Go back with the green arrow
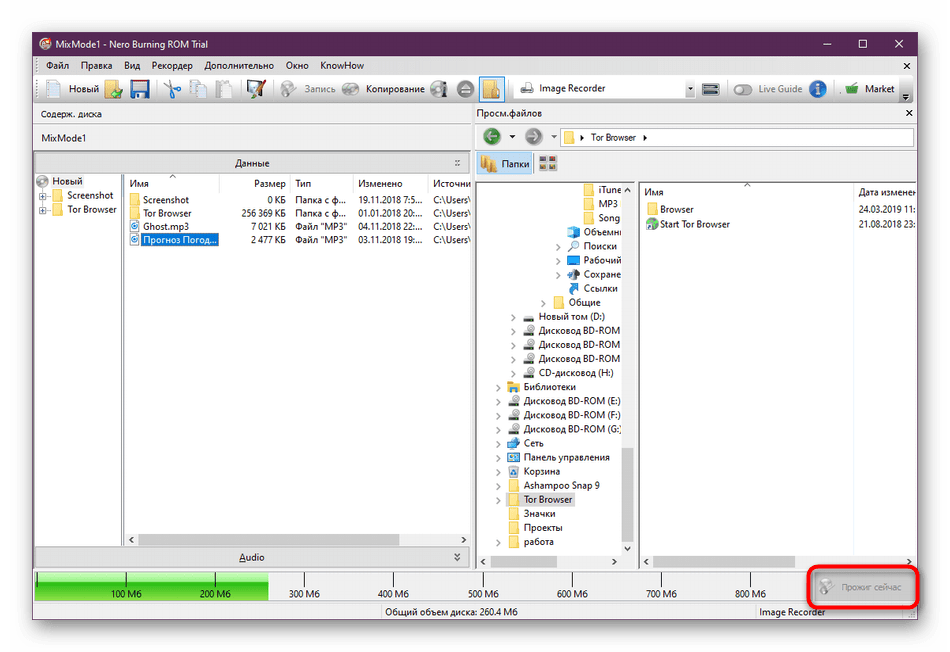The image size is (950, 652). [x=492, y=137]
